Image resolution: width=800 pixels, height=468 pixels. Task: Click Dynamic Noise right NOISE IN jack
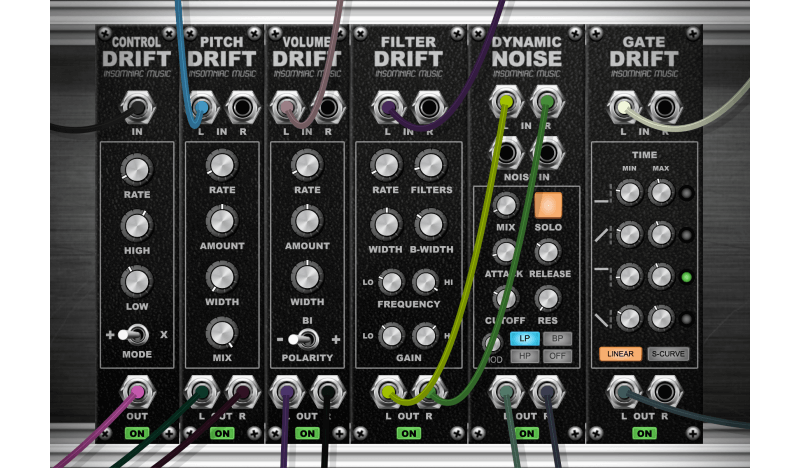pyautogui.click(x=547, y=152)
